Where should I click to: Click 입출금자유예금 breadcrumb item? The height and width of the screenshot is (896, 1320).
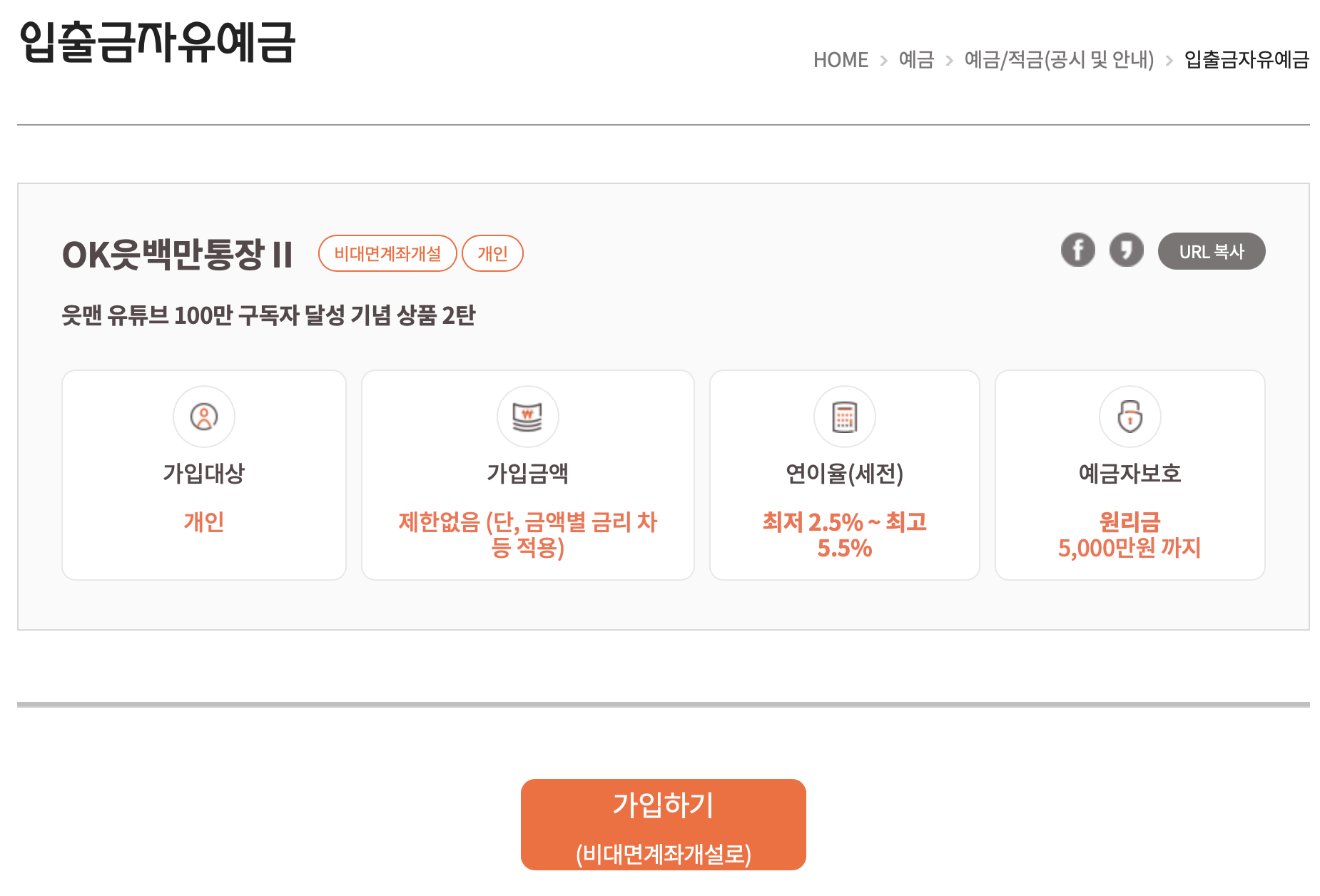coord(1247,60)
